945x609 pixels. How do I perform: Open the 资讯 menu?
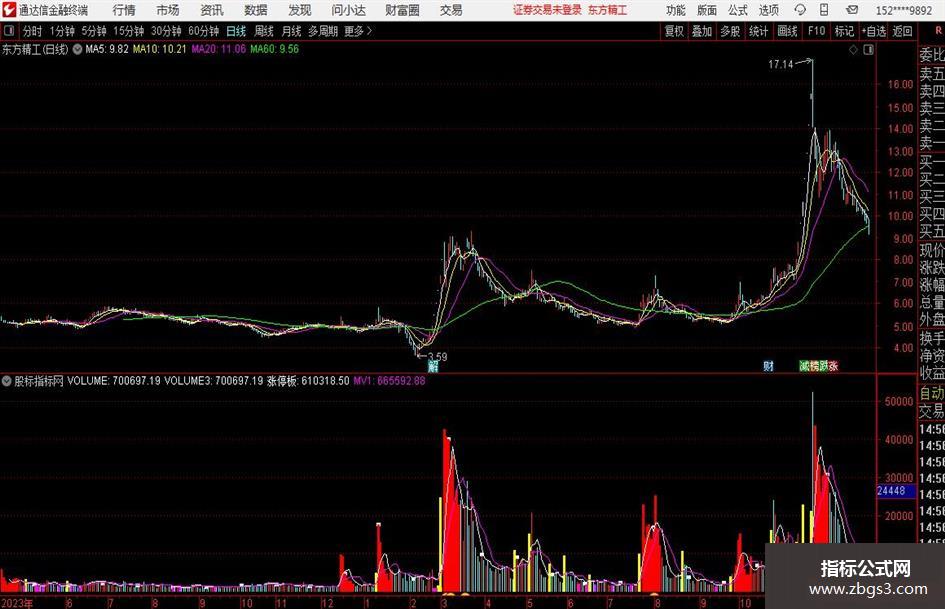[x=212, y=10]
